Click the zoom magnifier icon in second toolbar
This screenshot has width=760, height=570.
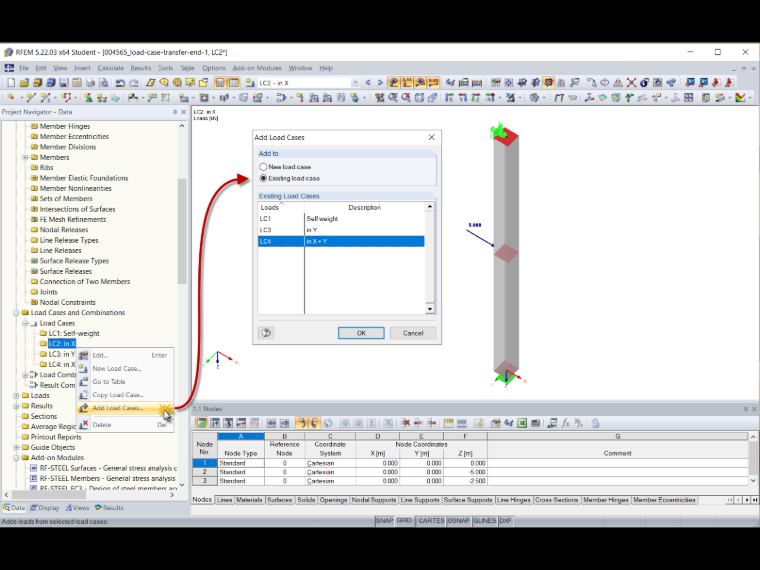tap(393, 98)
